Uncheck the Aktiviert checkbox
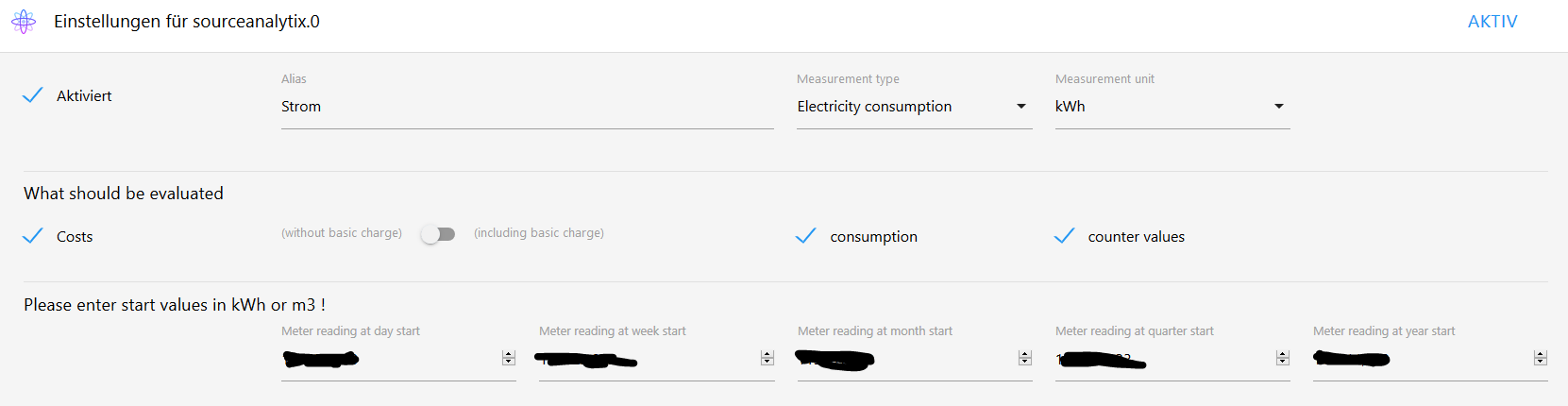Viewport: 1568px width, 406px height. pyautogui.click(x=33, y=95)
